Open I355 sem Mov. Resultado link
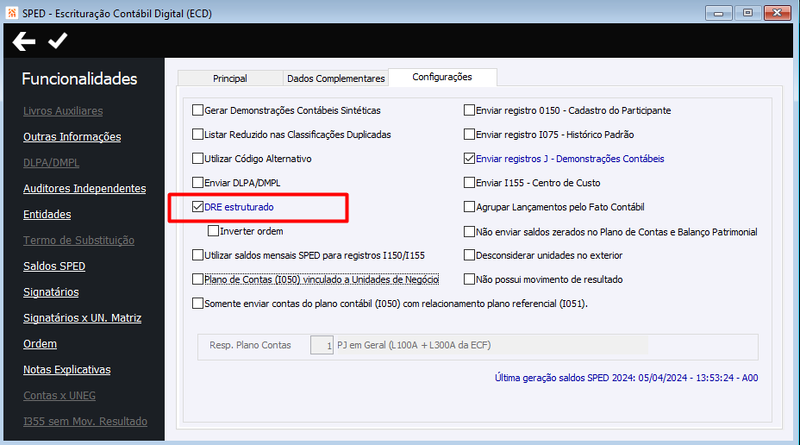This screenshot has height=445, width=800. point(85,422)
